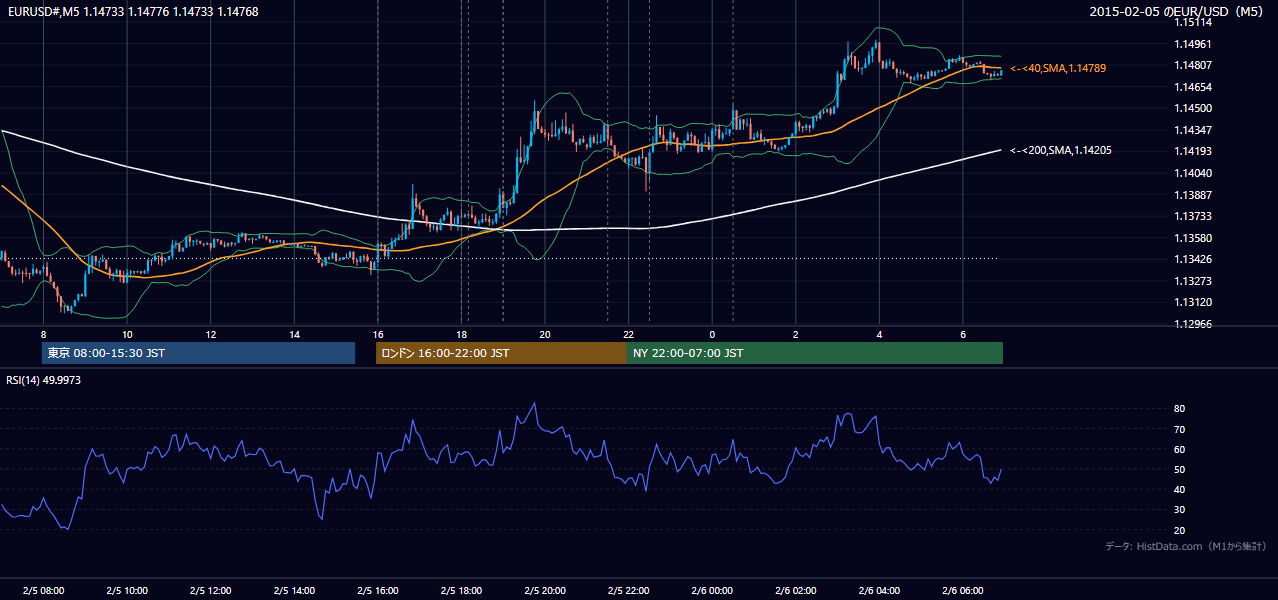Click the 2/5 08:00 time axis label

[x=43, y=591]
